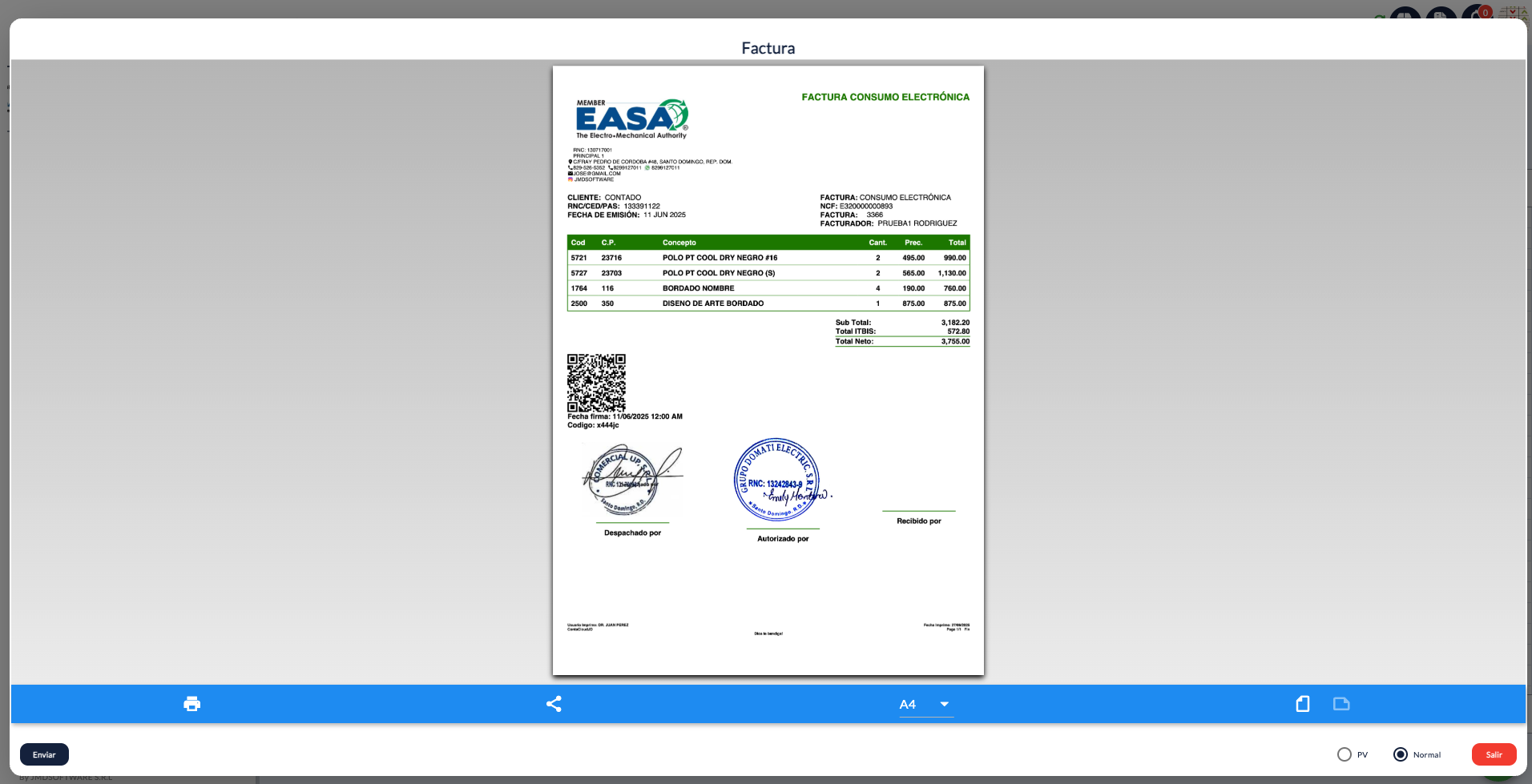The height and width of the screenshot is (784, 1532).
Task: Click the 'FACTURA CONSUMO ELECTRÓNICA' heading
Action: pyautogui.click(x=885, y=97)
